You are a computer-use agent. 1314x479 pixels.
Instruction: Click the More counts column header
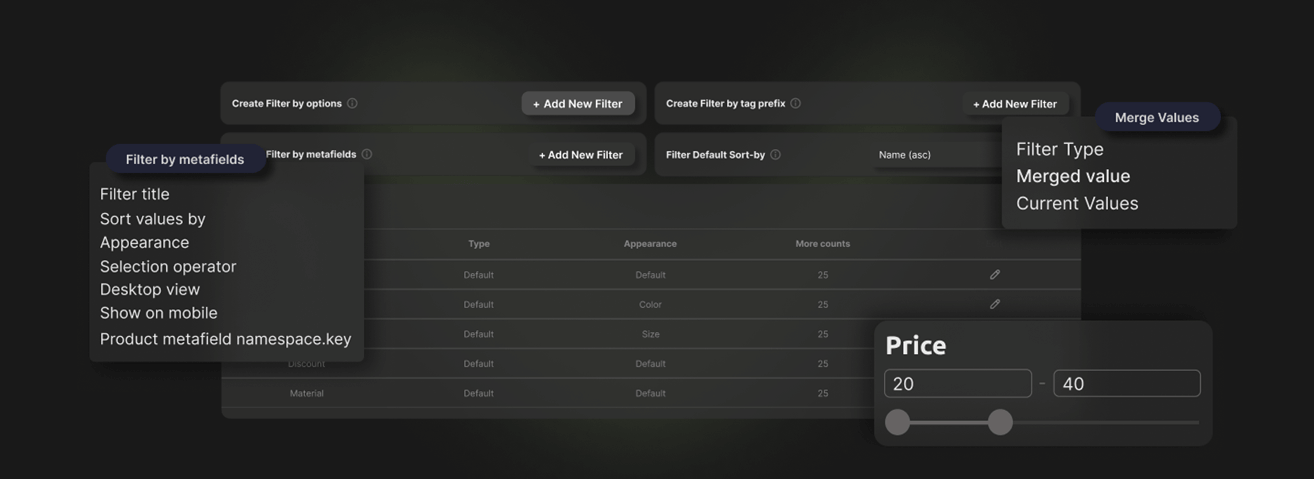[822, 244]
